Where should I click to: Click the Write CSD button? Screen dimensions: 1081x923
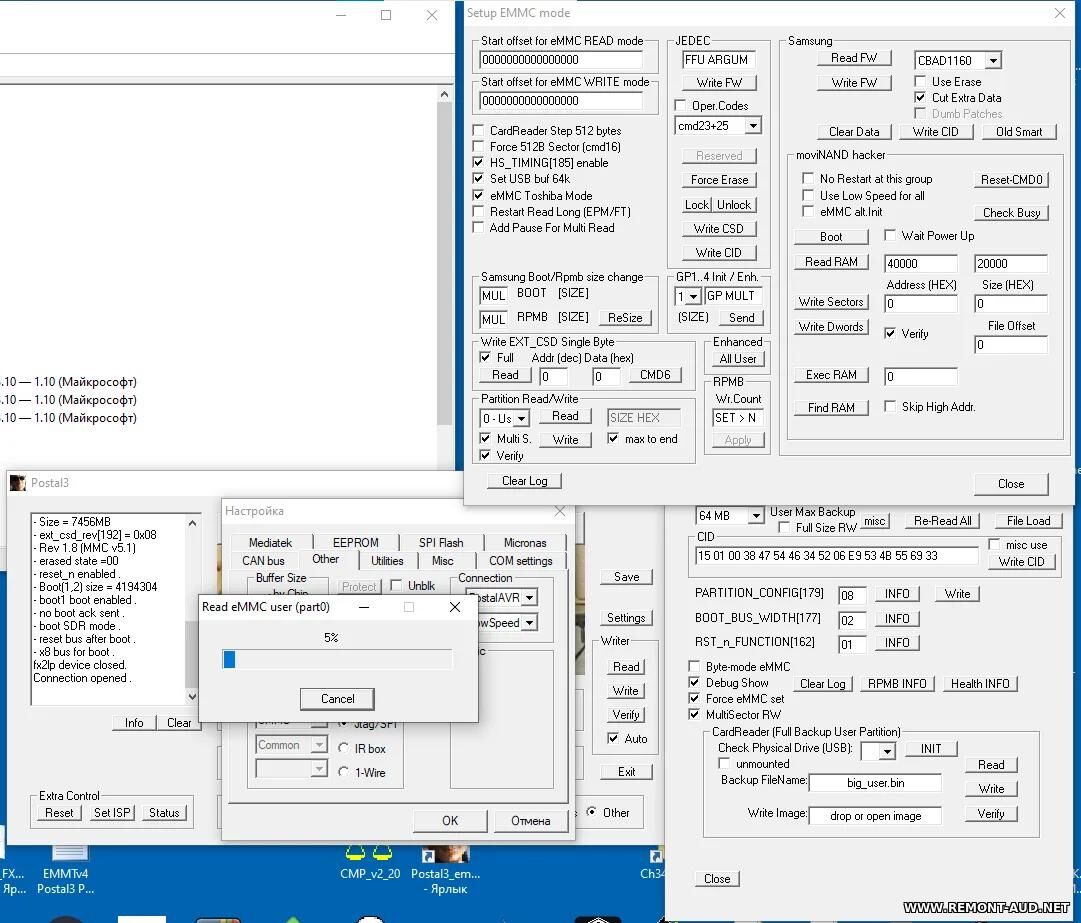click(719, 229)
